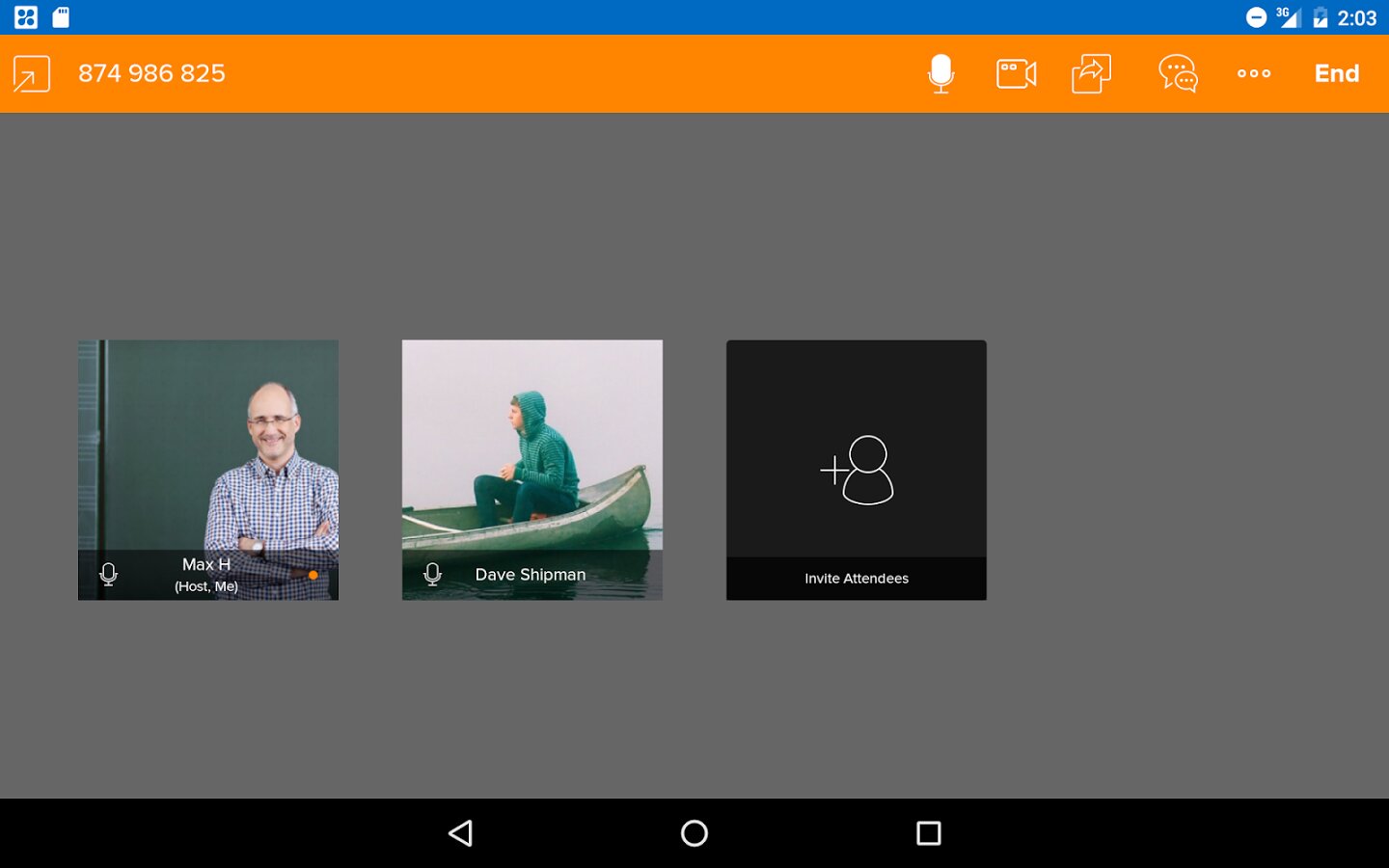This screenshot has width=1389, height=868.
Task: Open the three-dot more options menu
Action: [1254, 73]
